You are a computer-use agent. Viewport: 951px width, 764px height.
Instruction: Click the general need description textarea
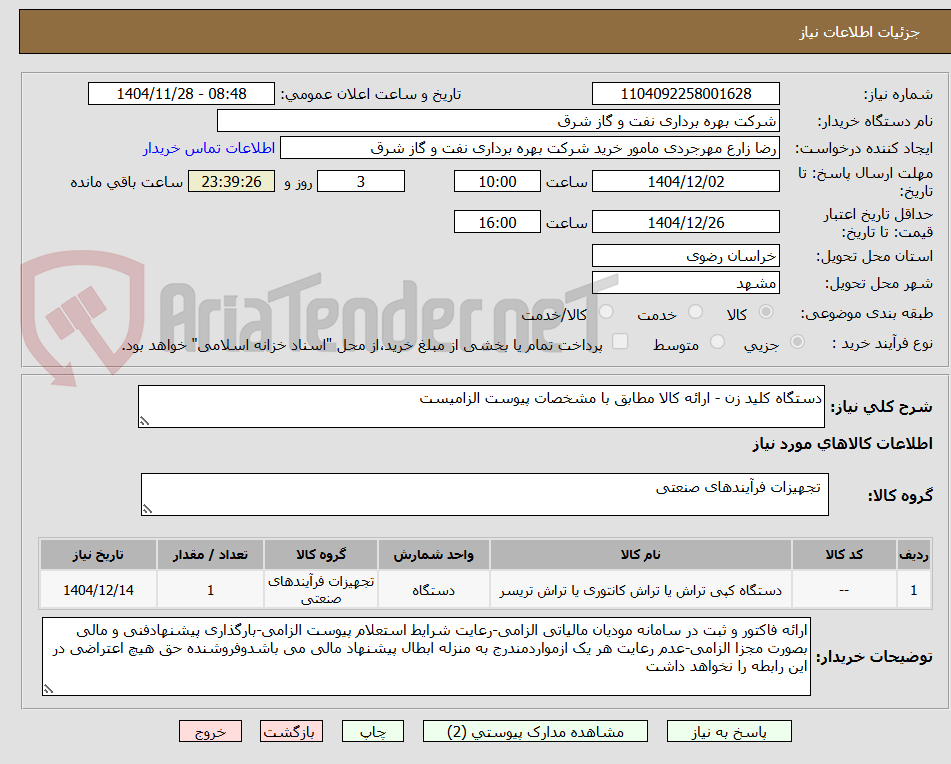482,406
